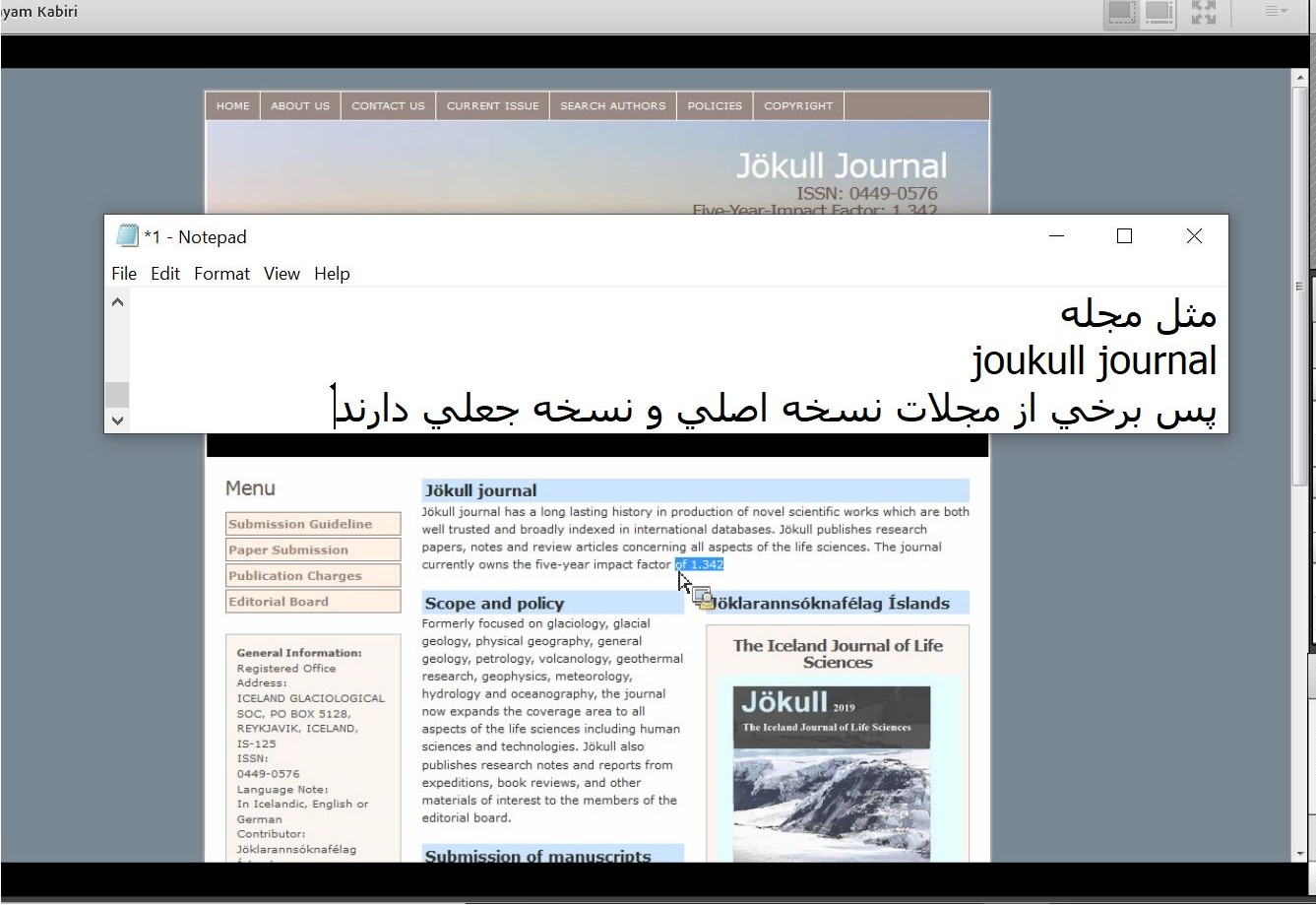Open Publication Charges menu link
This screenshot has height=905, width=1316.
coord(313,575)
